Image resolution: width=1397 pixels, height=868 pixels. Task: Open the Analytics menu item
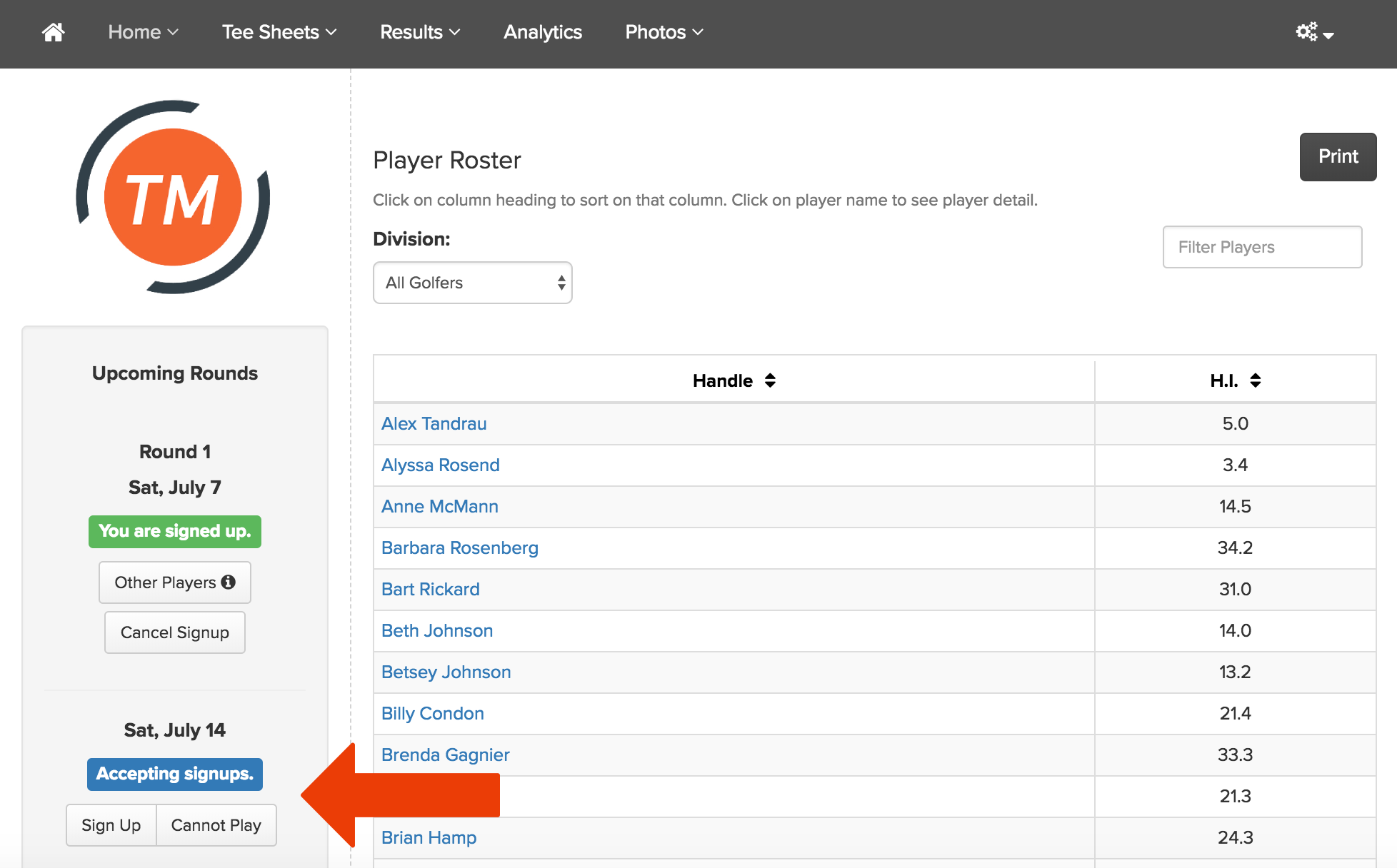pos(542,32)
